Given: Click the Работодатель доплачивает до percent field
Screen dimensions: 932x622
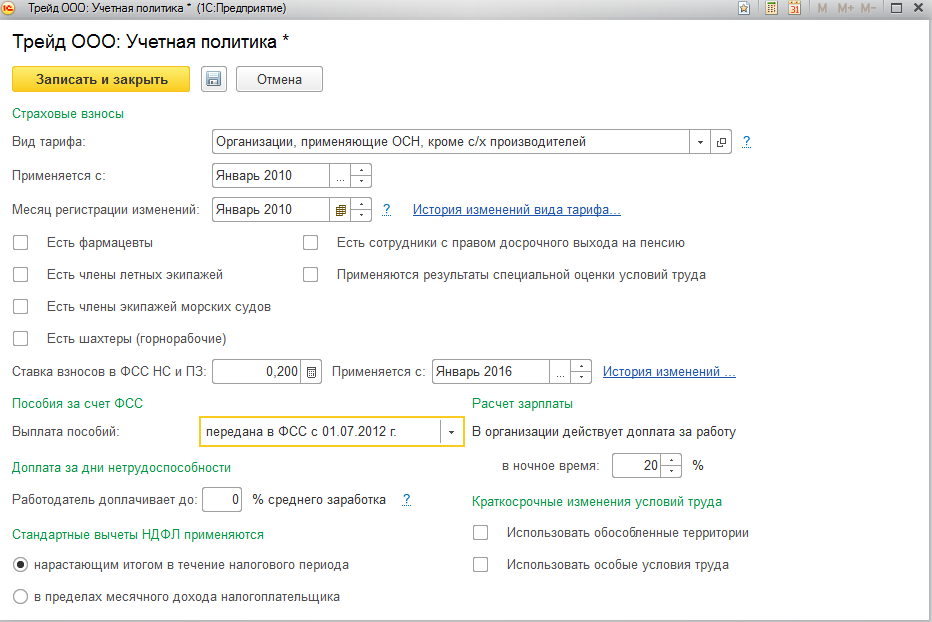Looking at the screenshot, I should (222, 499).
